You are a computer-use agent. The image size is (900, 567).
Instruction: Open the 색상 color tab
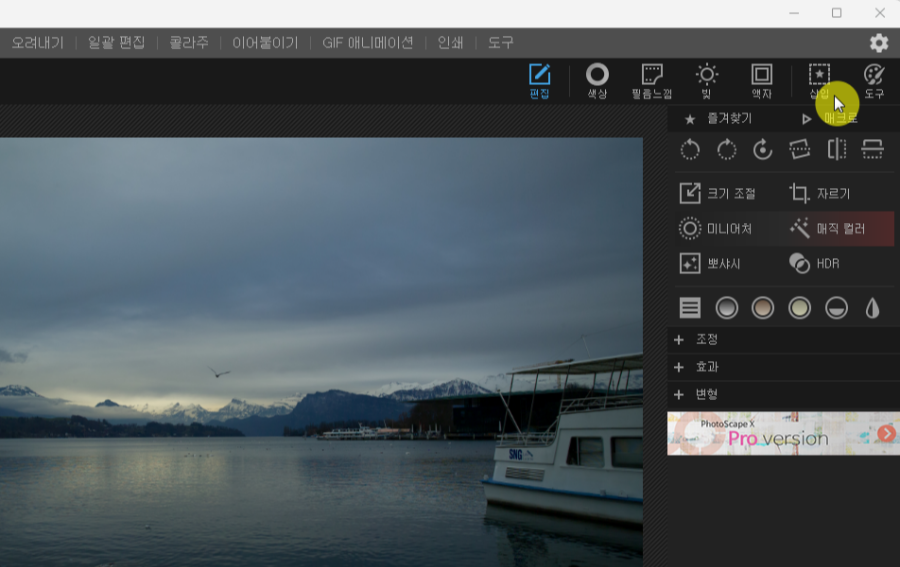coord(597,81)
